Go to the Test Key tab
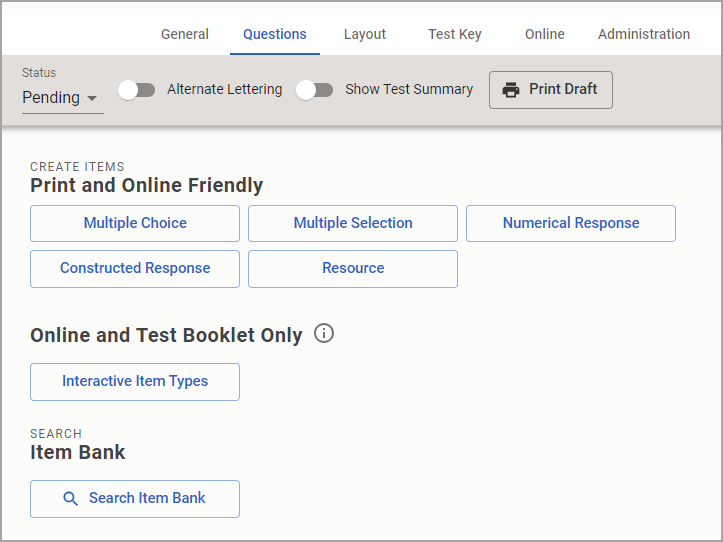723x542 pixels. point(455,34)
